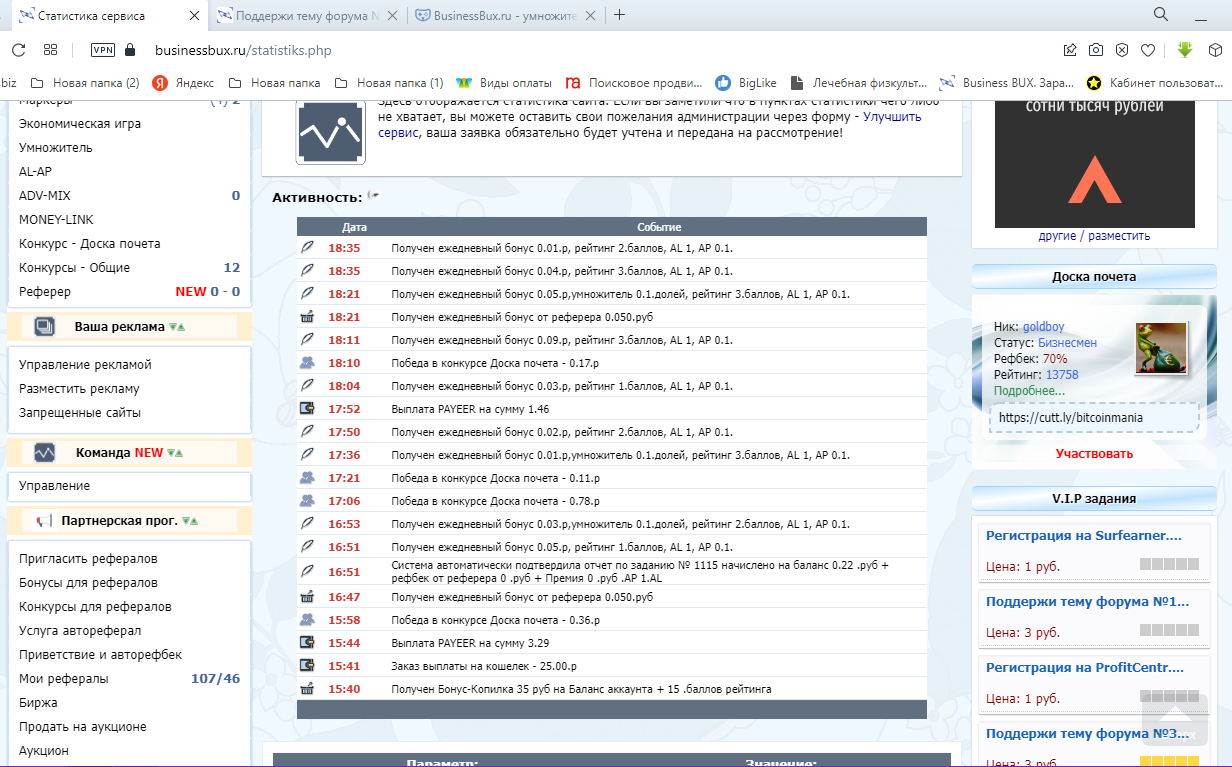Click the chart icon beside 'Команда'
The image size is (1232, 767).
pos(45,453)
